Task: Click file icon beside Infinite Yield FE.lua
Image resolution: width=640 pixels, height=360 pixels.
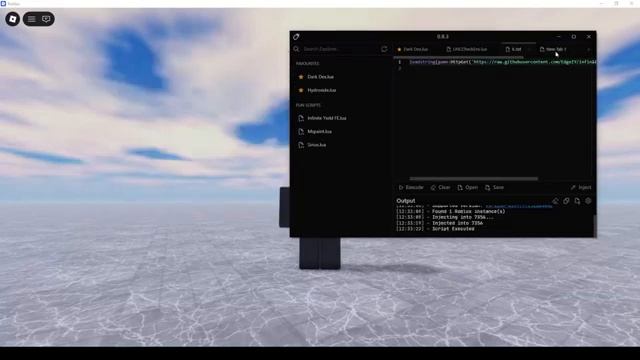Action: point(301,118)
